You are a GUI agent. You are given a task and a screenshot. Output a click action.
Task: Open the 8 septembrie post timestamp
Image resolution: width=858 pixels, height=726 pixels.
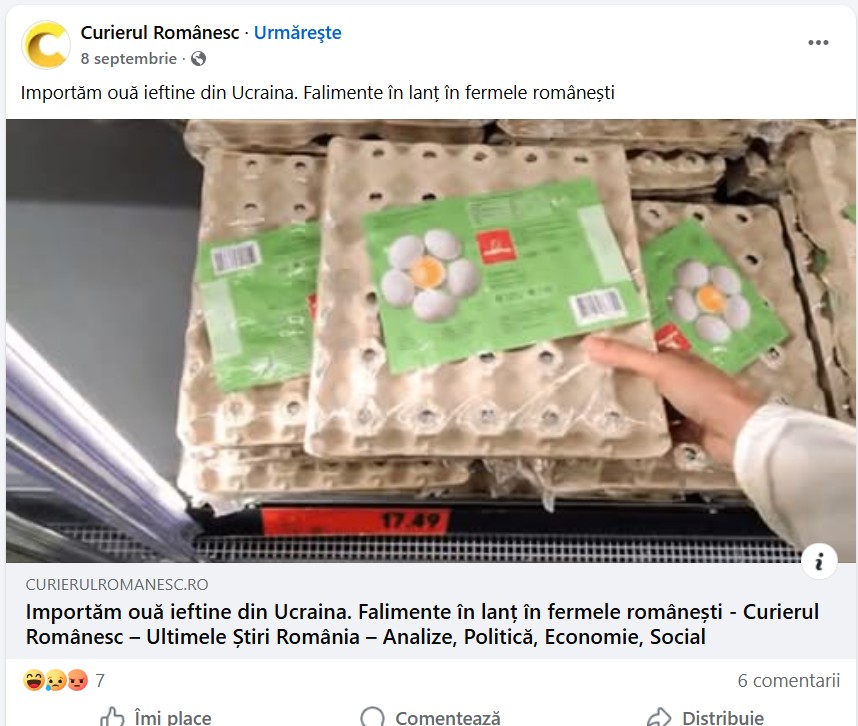click(129, 59)
